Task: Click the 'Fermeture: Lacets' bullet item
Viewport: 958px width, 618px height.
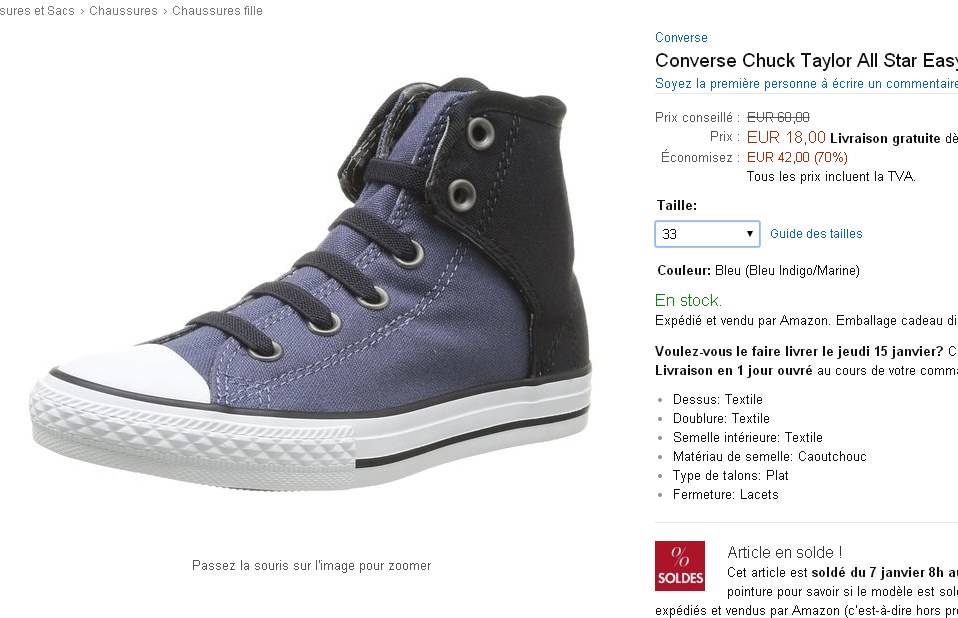Action: [725, 495]
